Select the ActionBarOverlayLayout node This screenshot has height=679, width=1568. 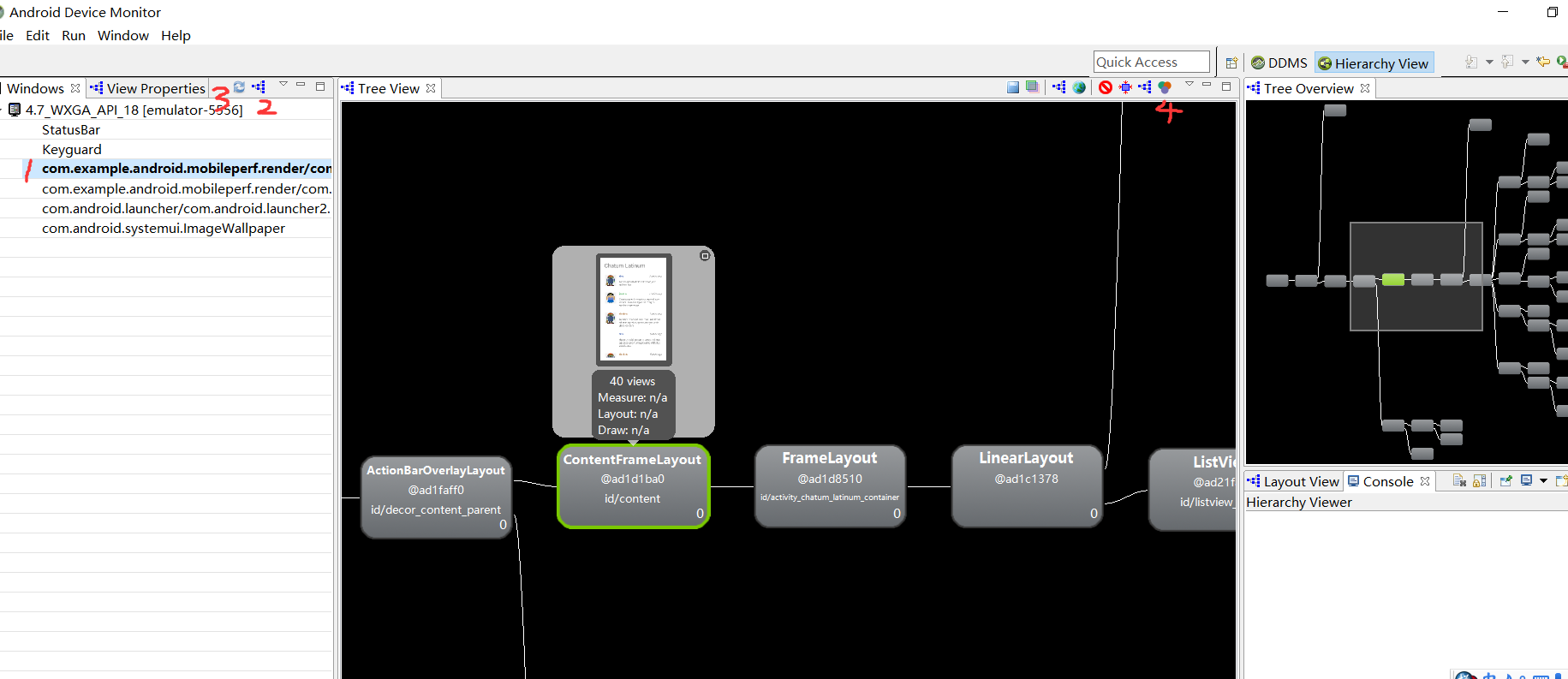(x=436, y=497)
